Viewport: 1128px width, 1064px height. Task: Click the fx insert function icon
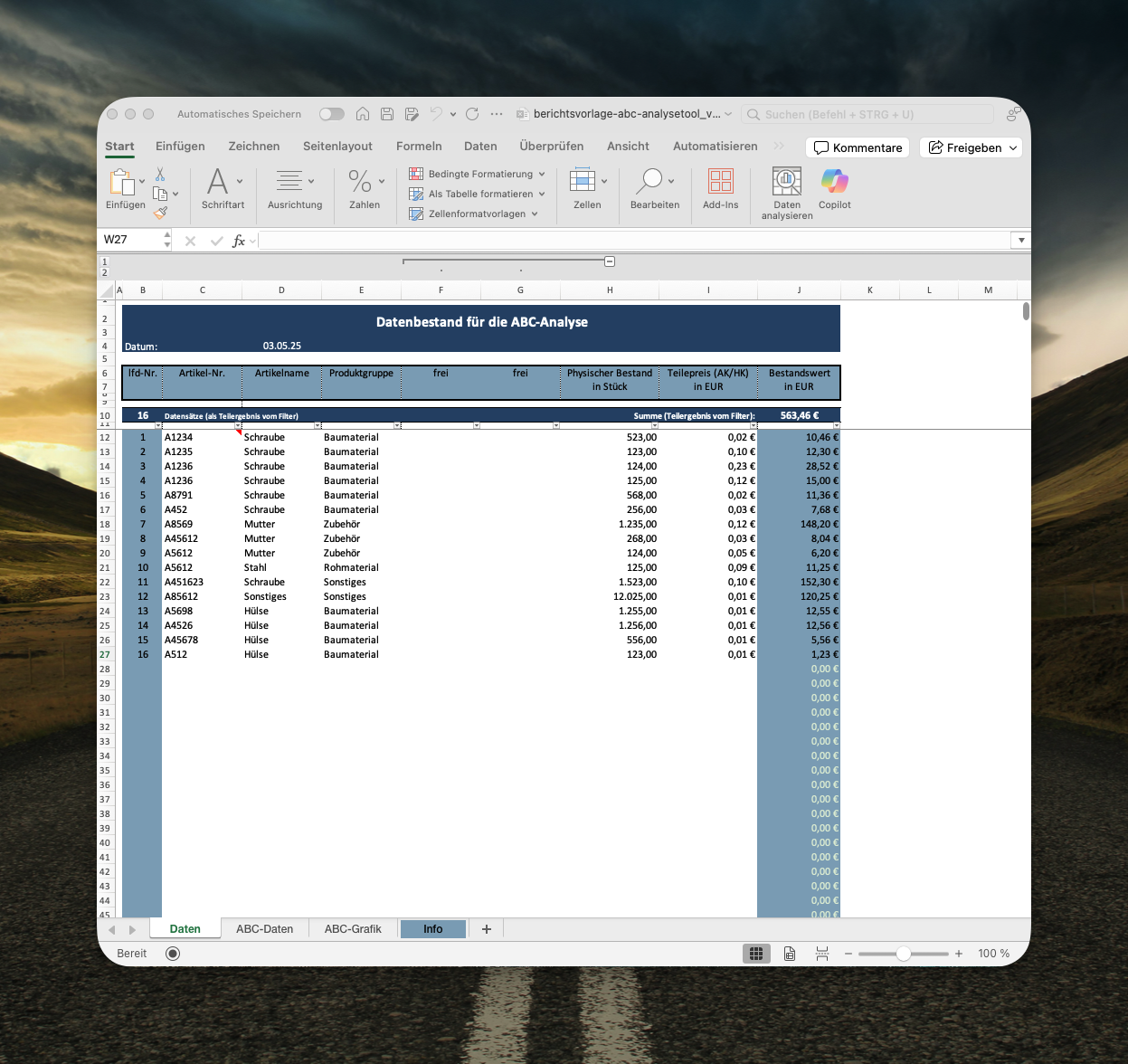coord(239,241)
